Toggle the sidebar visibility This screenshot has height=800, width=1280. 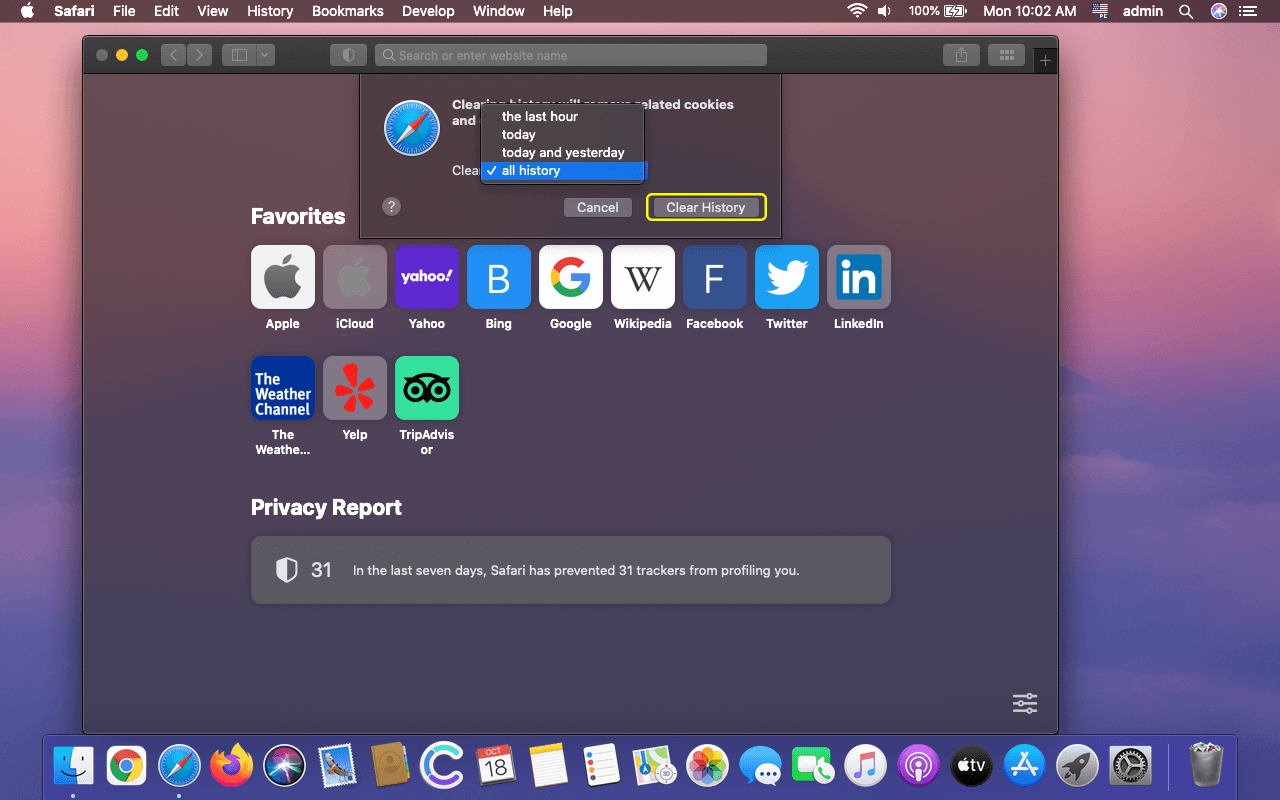[x=238, y=55]
